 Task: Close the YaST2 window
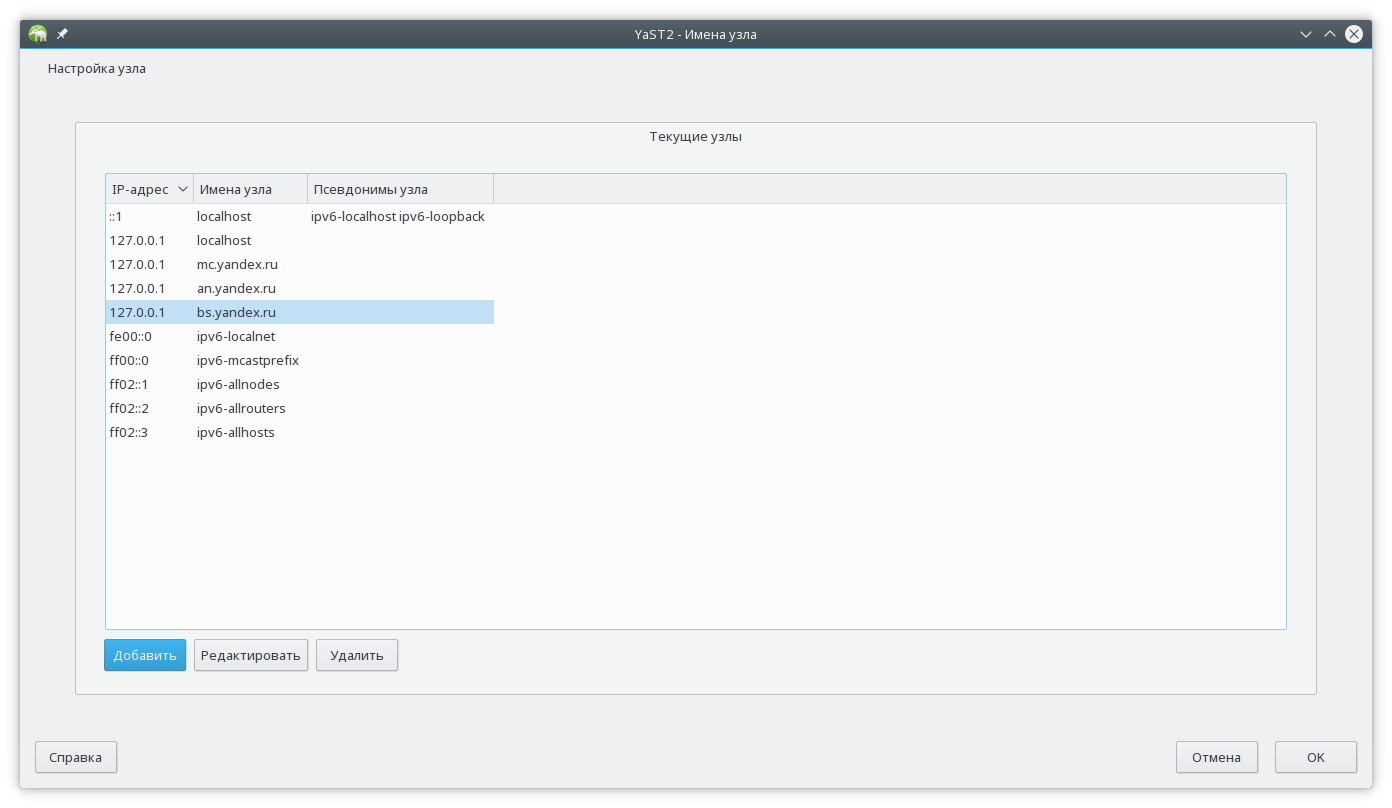[1354, 34]
